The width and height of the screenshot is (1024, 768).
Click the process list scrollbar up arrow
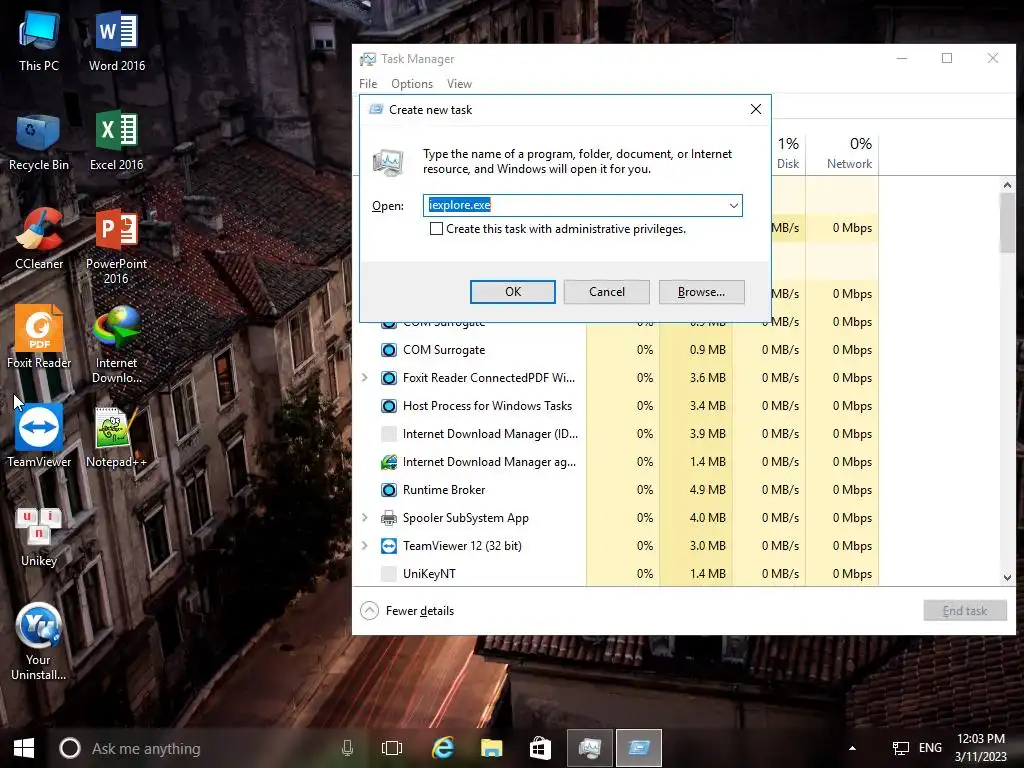[1007, 185]
